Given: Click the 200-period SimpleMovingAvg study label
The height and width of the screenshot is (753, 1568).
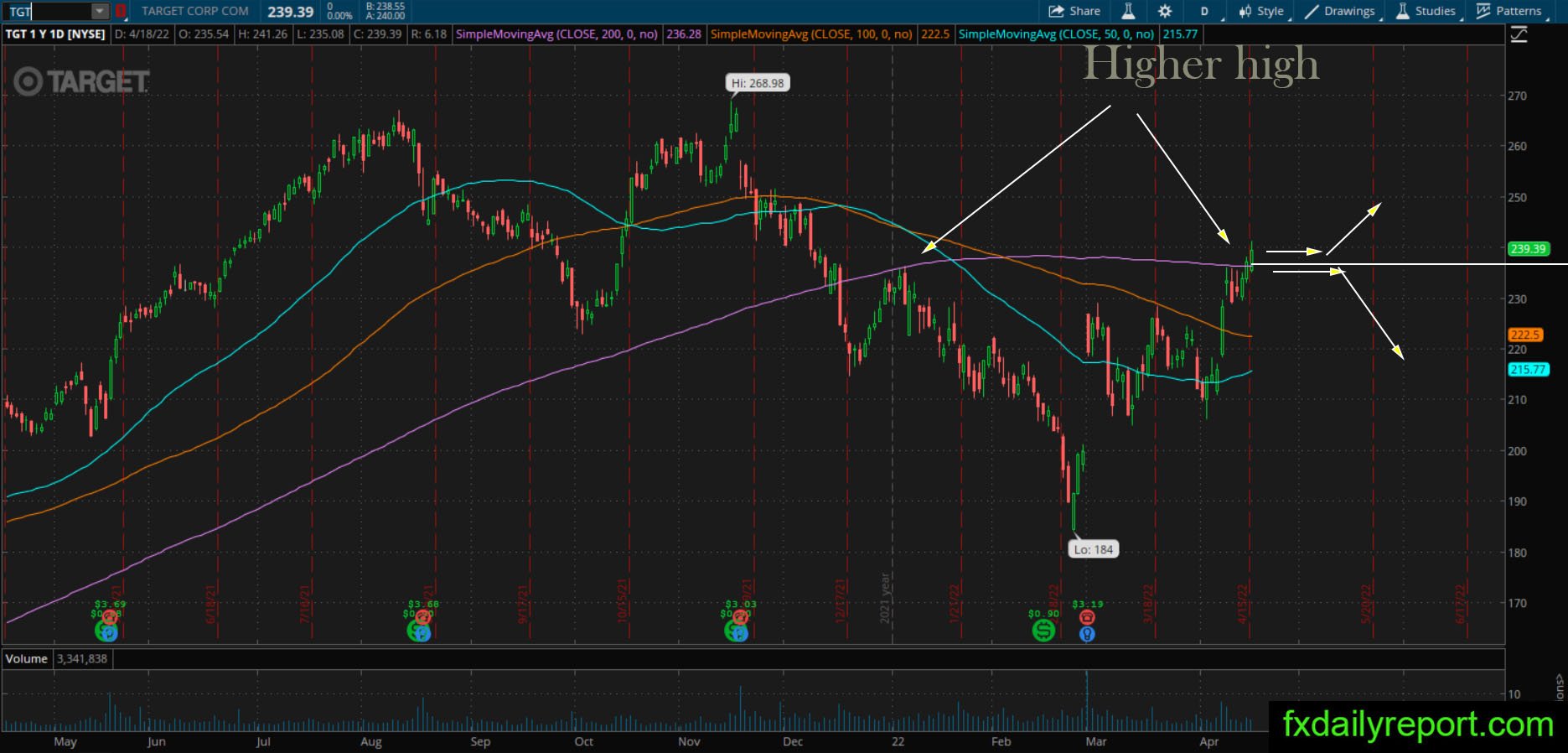Looking at the screenshot, I should point(556,34).
